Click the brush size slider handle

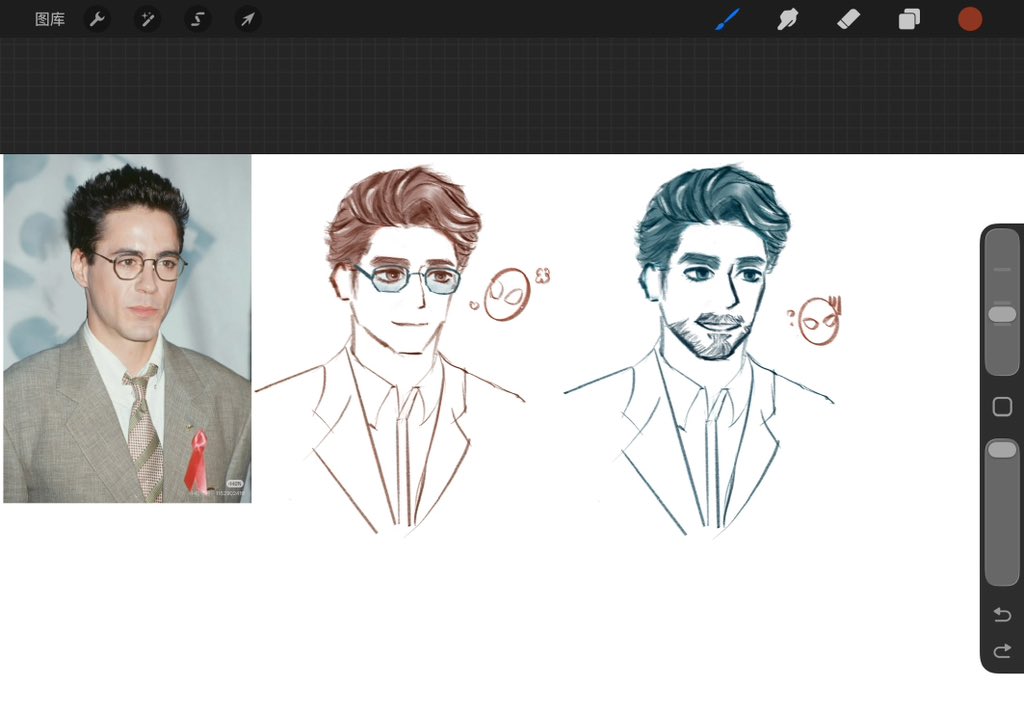pyautogui.click(x=1002, y=314)
